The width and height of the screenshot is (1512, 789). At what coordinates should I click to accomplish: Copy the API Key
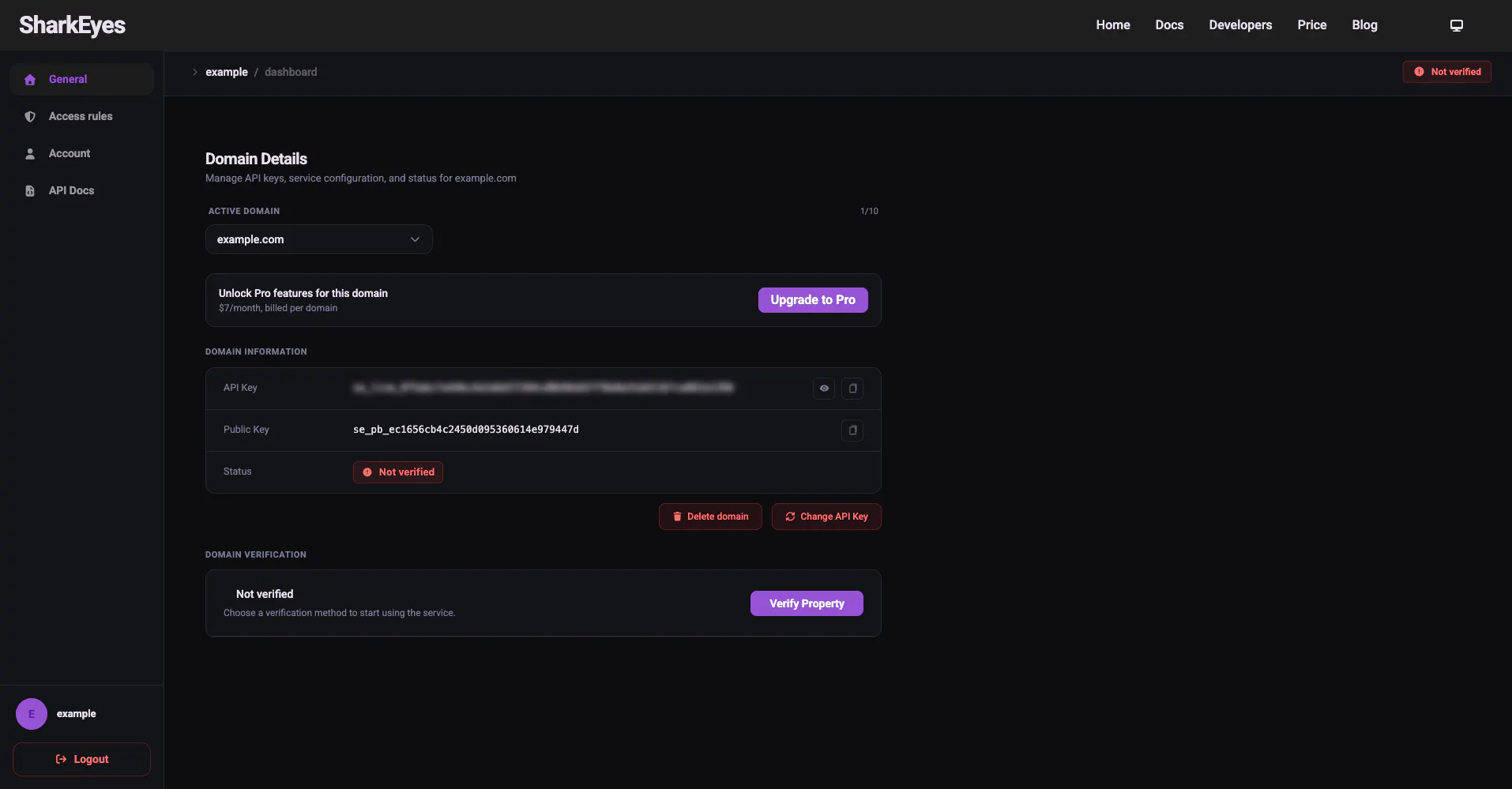tap(852, 389)
